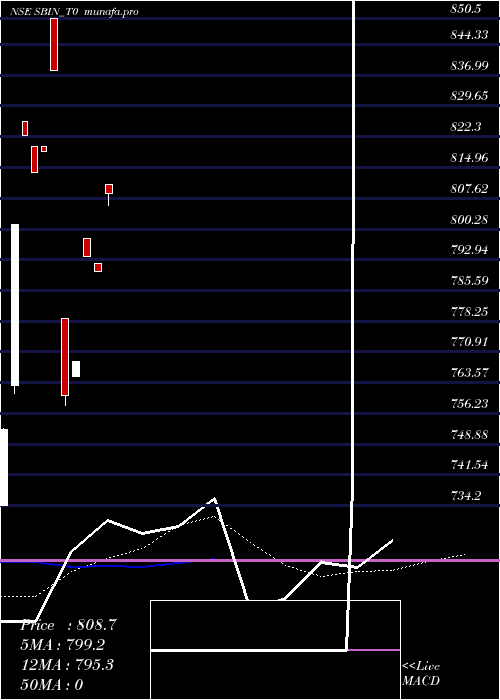Click the 748.88 price axis label
This screenshot has height=700, width=500.
tap(469, 434)
